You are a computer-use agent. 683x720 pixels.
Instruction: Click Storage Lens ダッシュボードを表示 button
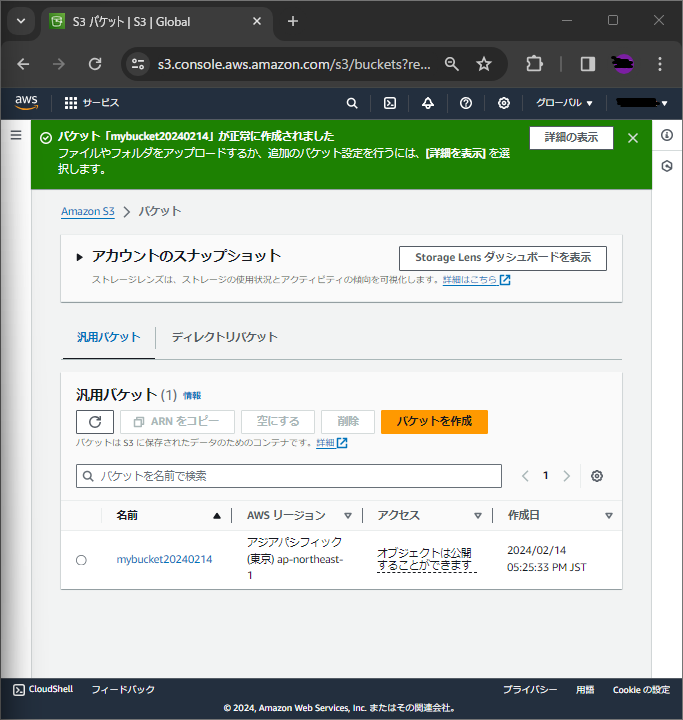tap(503, 258)
